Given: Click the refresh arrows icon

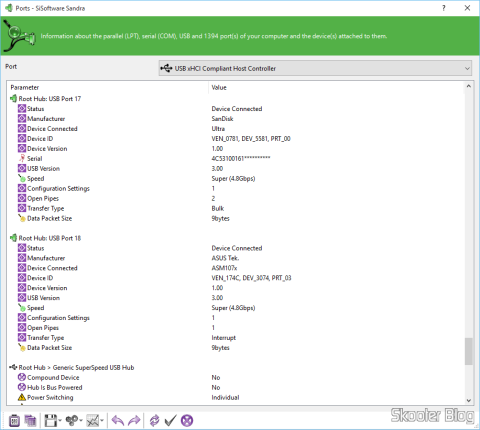Looking at the screenshot, I should [x=154, y=421].
